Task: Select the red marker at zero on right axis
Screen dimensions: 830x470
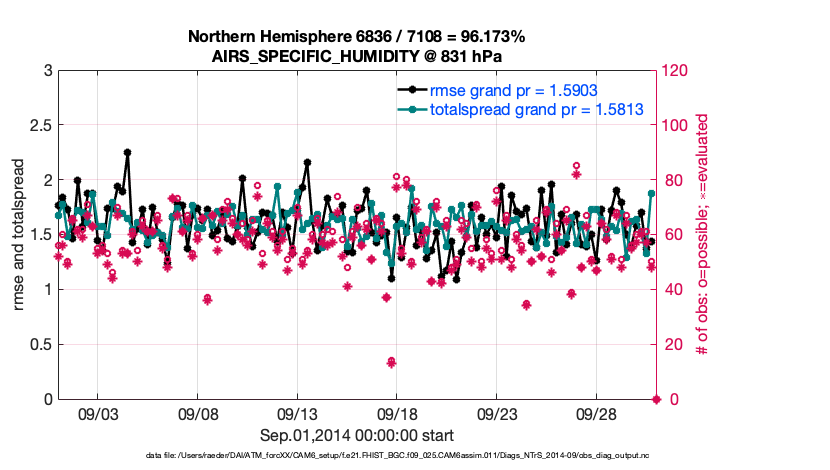Action: pos(657,399)
